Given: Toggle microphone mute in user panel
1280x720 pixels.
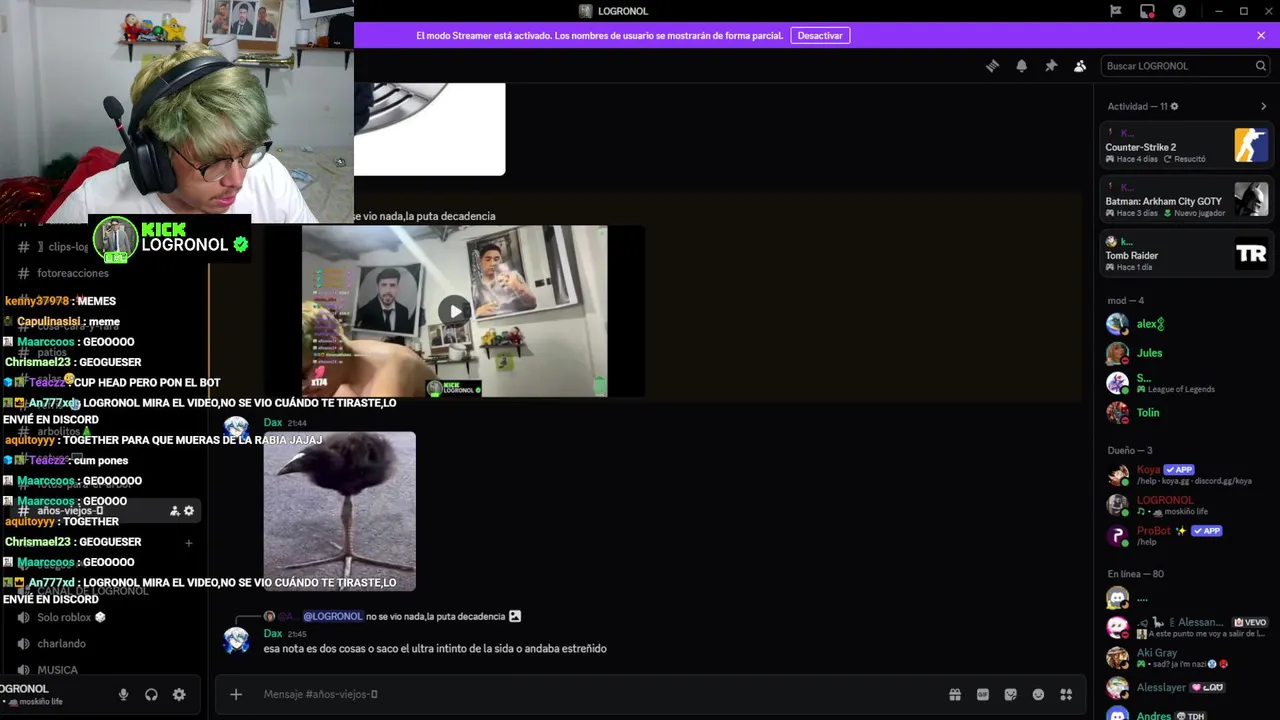Looking at the screenshot, I should (123, 695).
